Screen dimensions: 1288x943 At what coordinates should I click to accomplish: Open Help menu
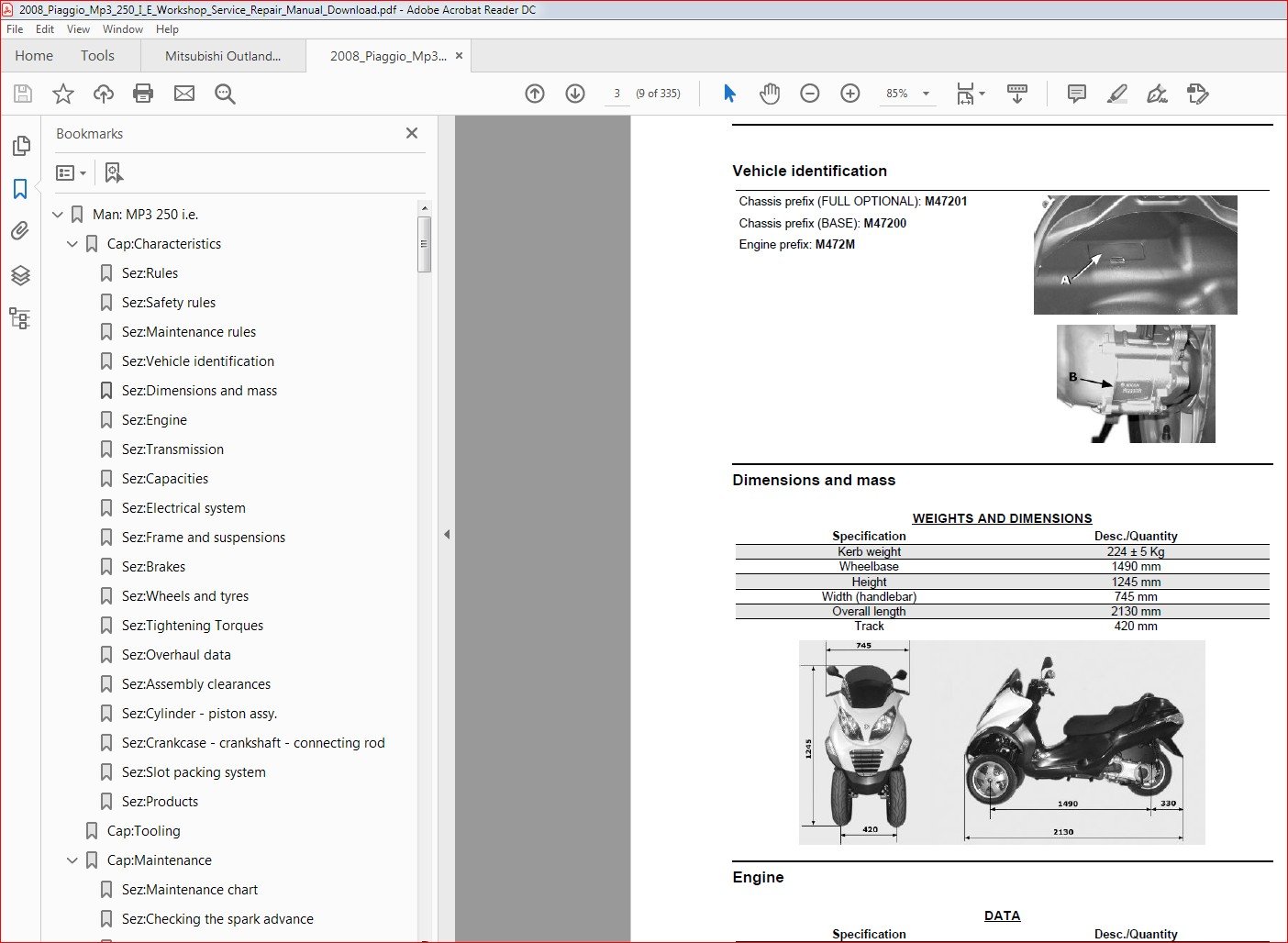[167, 29]
